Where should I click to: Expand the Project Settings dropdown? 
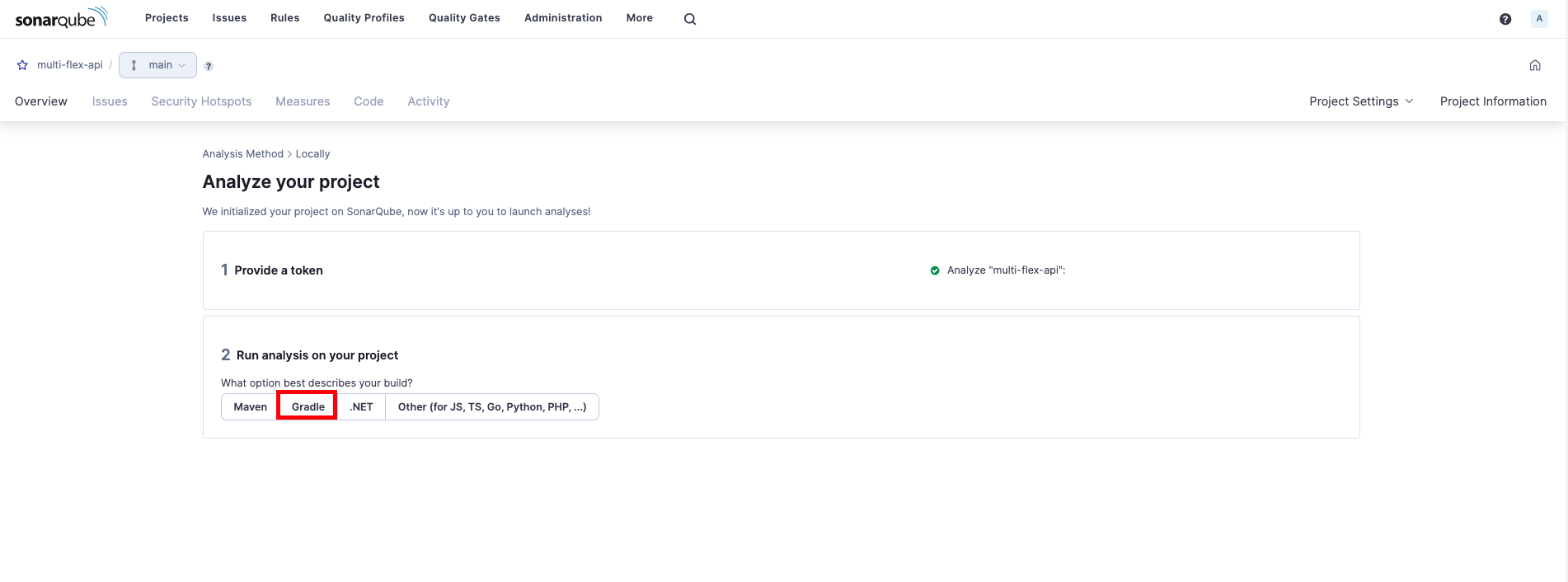coord(1361,101)
